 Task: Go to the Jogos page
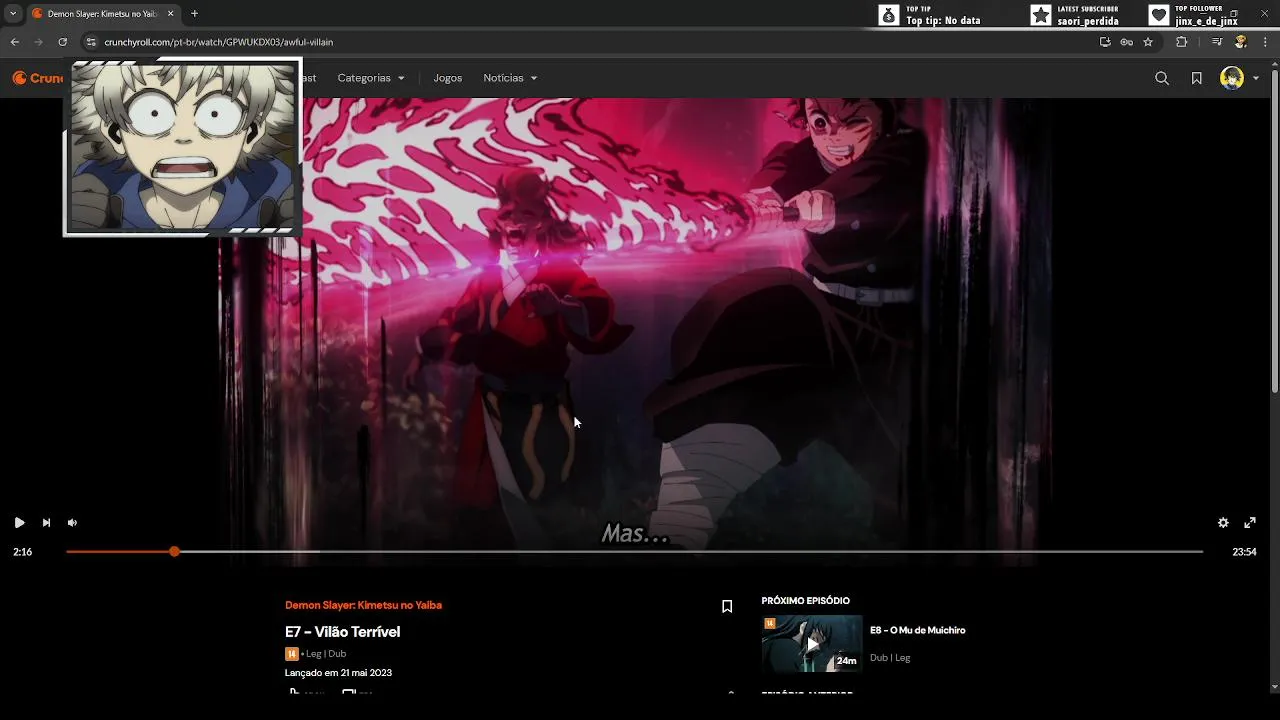click(447, 78)
